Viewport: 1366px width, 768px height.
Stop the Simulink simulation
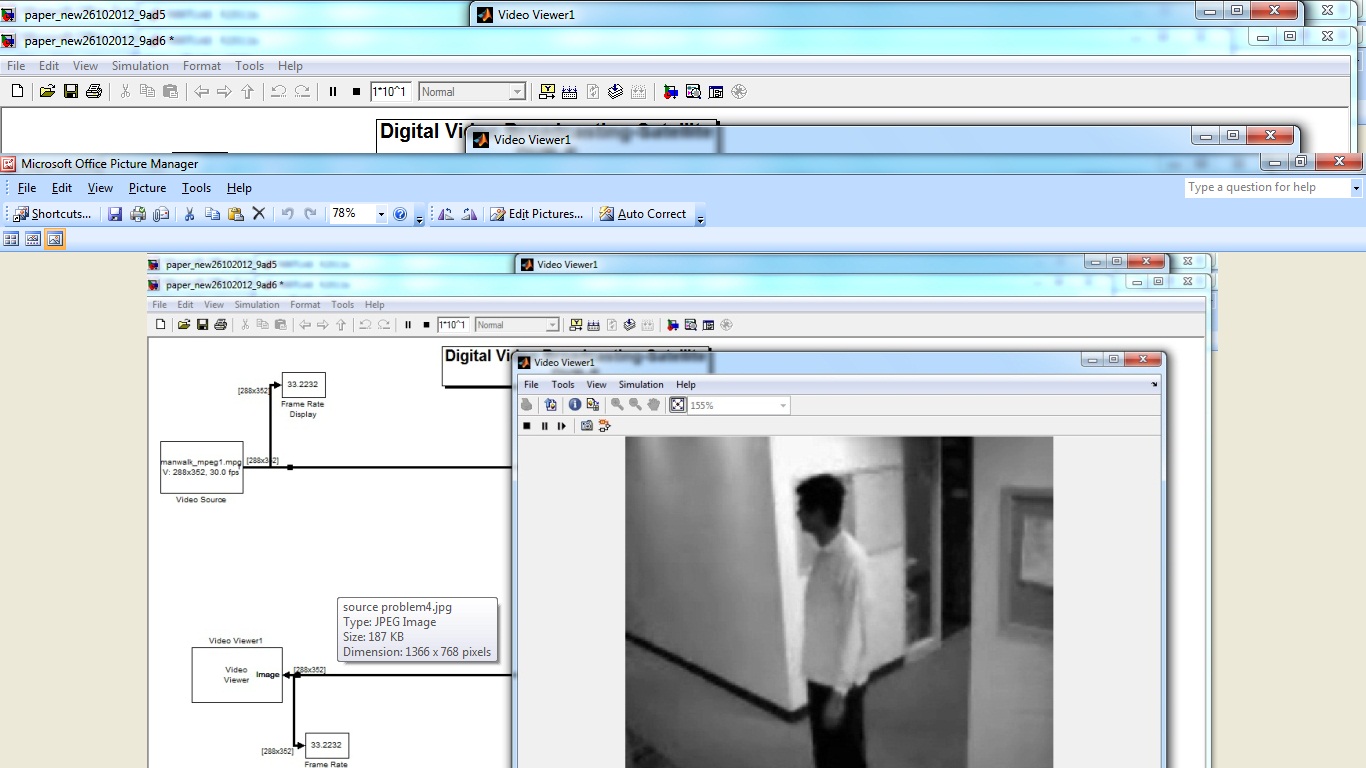(356, 92)
